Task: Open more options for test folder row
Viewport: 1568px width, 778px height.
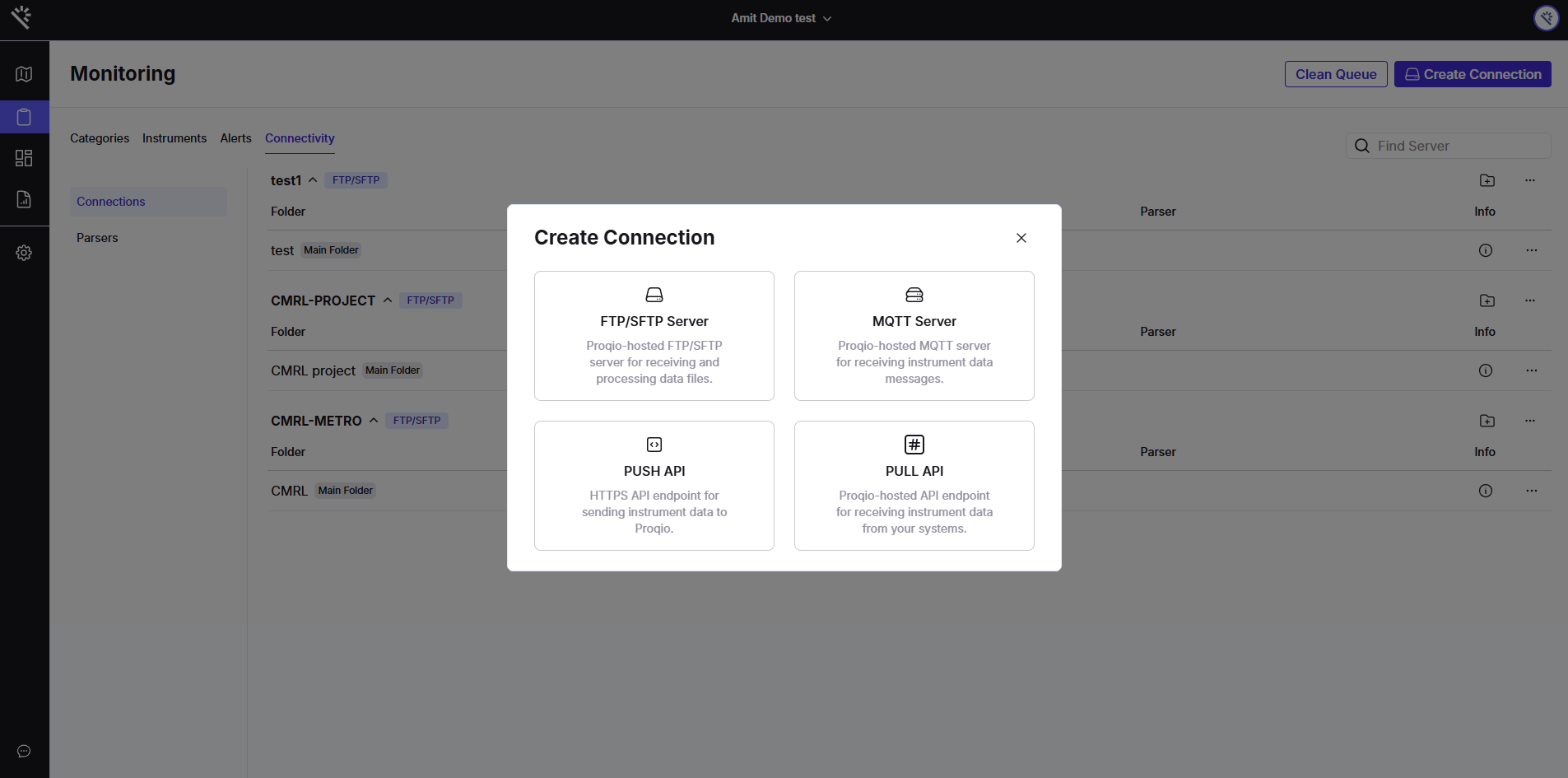Action: click(1532, 250)
